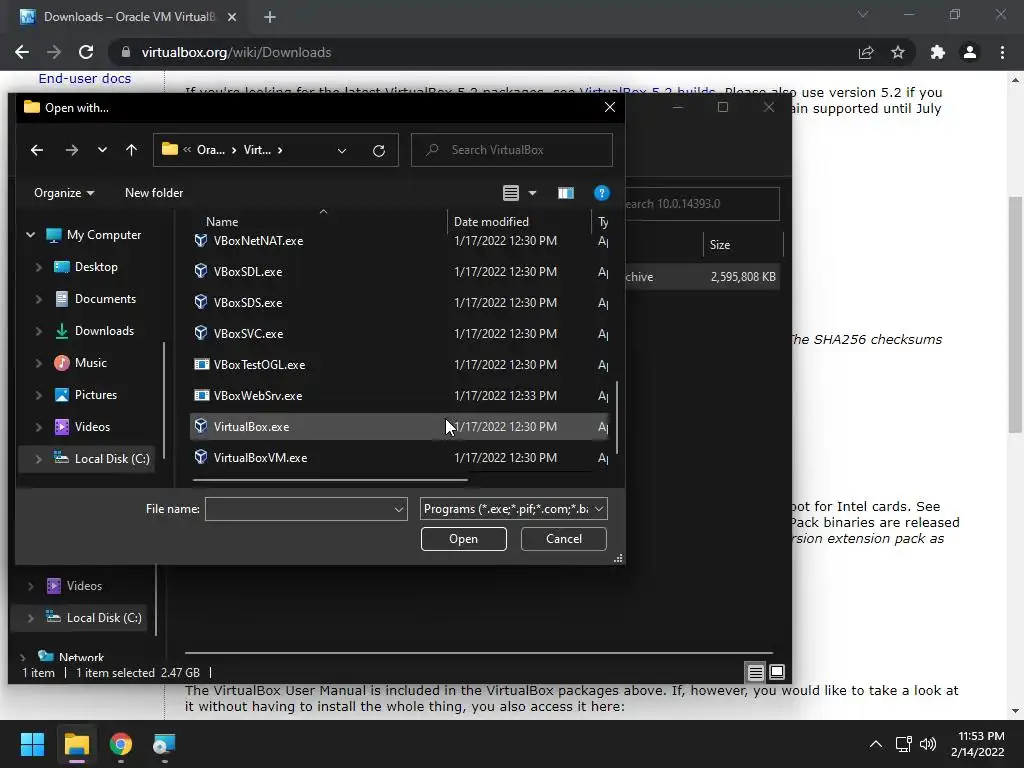Toggle the preview pane icon

(x=566, y=193)
